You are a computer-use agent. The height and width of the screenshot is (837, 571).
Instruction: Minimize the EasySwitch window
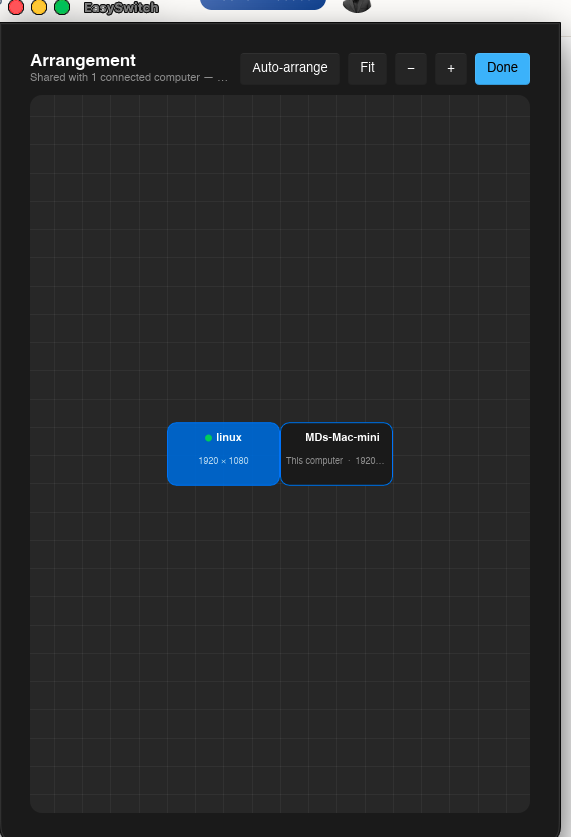point(39,7)
